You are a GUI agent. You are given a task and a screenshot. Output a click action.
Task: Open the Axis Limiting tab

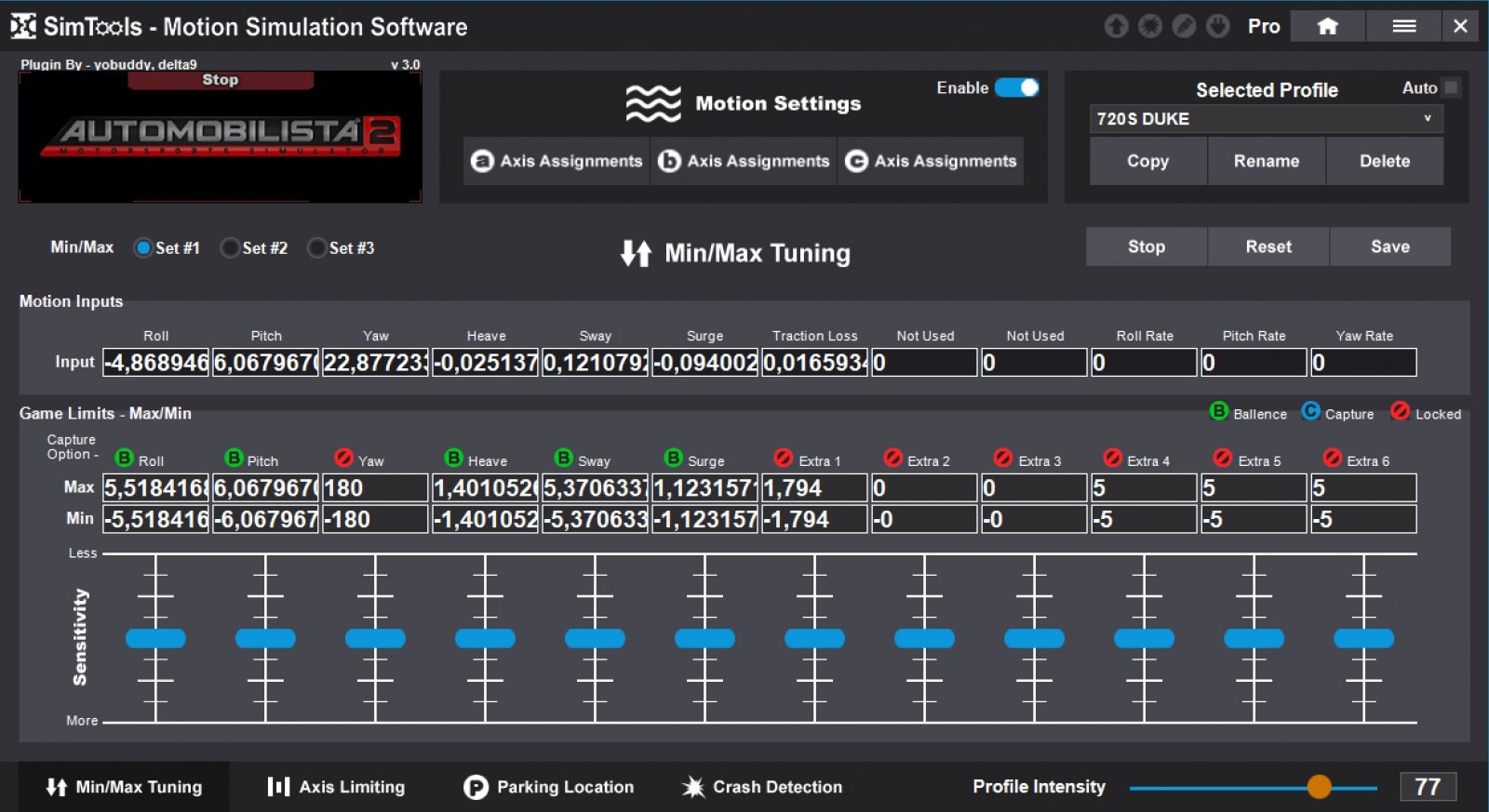tap(336, 787)
